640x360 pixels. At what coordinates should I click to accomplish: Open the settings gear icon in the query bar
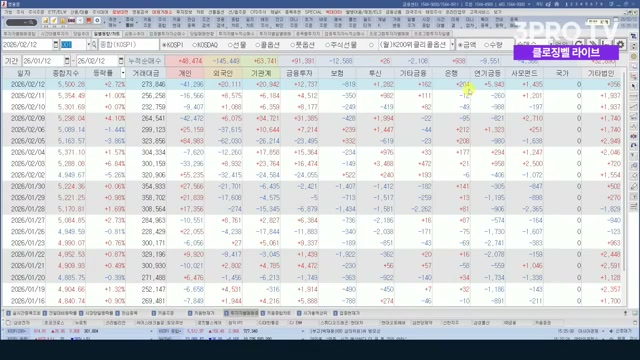coord(620,44)
